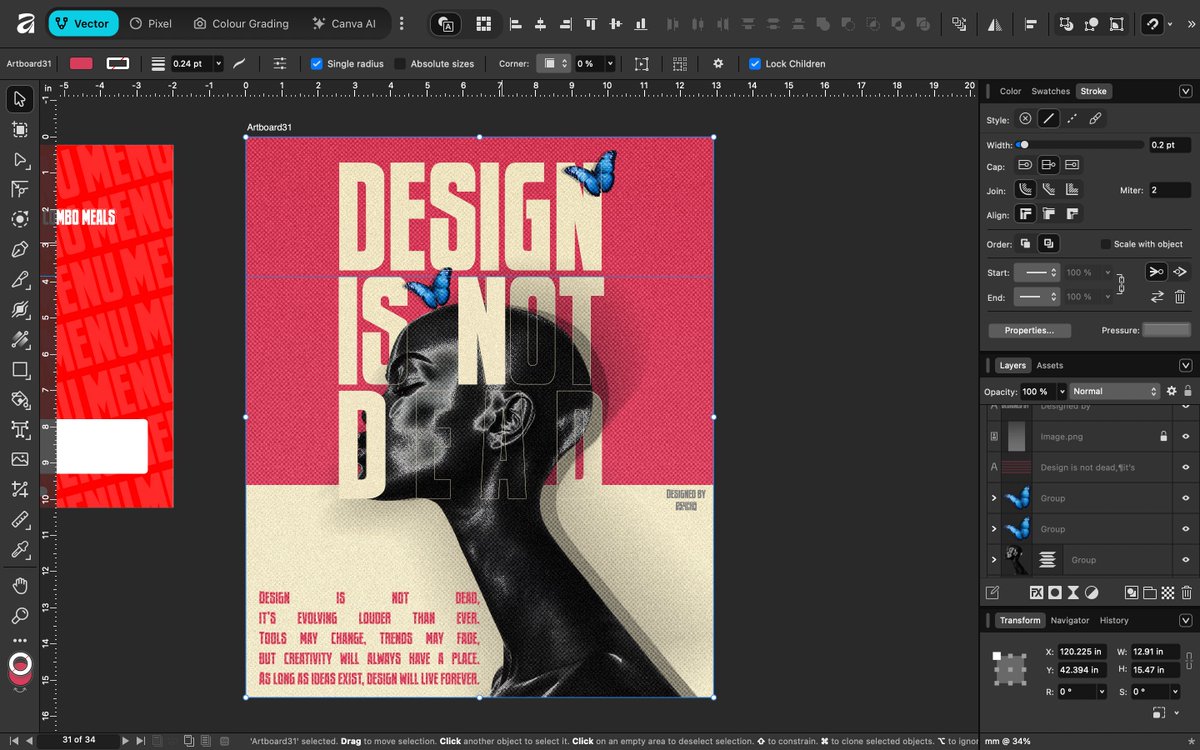Screen dimensions: 1200x750
Task: Select the Flood Fill tool
Action: (19, 399)
